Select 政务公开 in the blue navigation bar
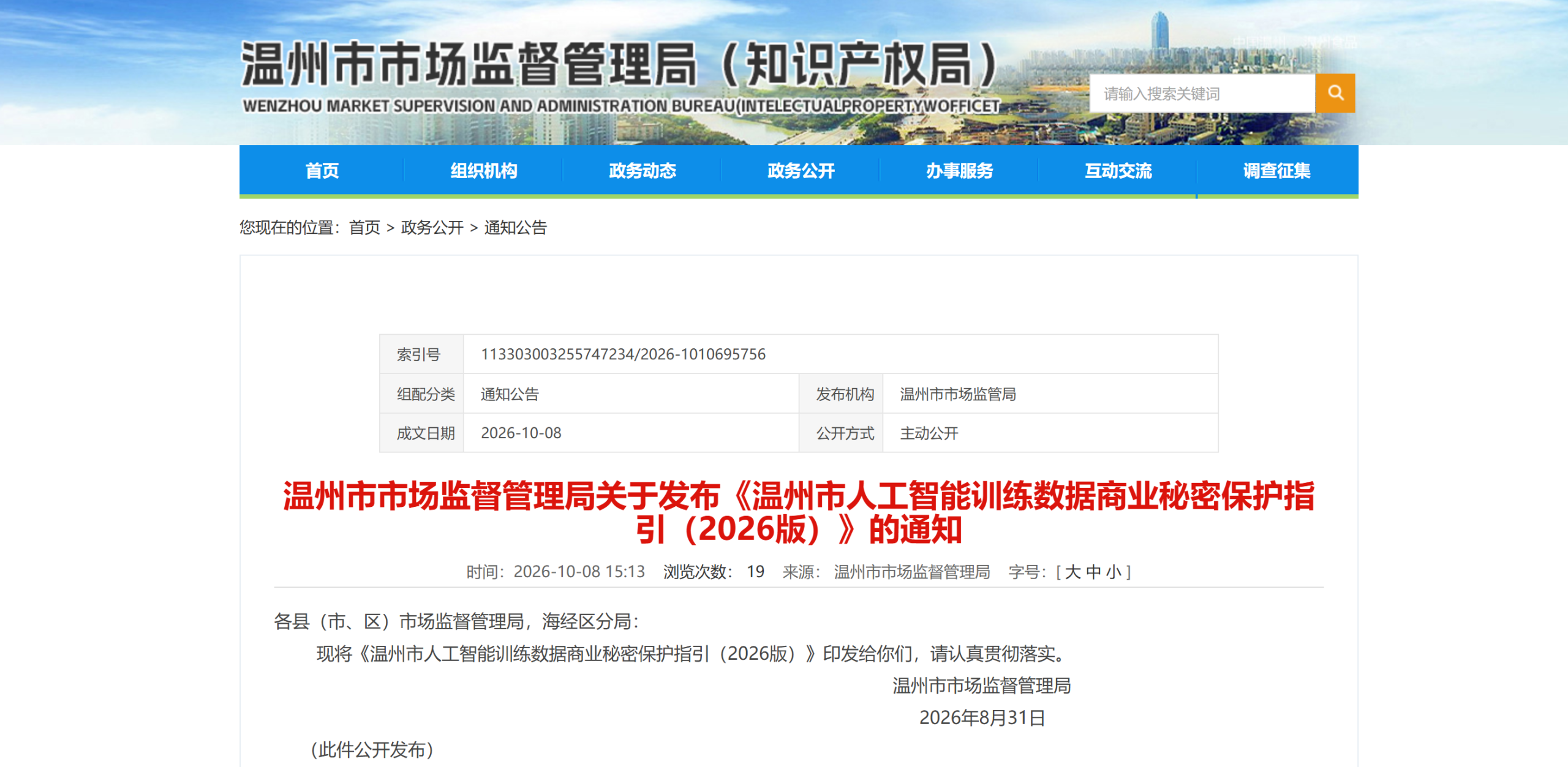Screen dimensions: 1568x767 point(801,171)
